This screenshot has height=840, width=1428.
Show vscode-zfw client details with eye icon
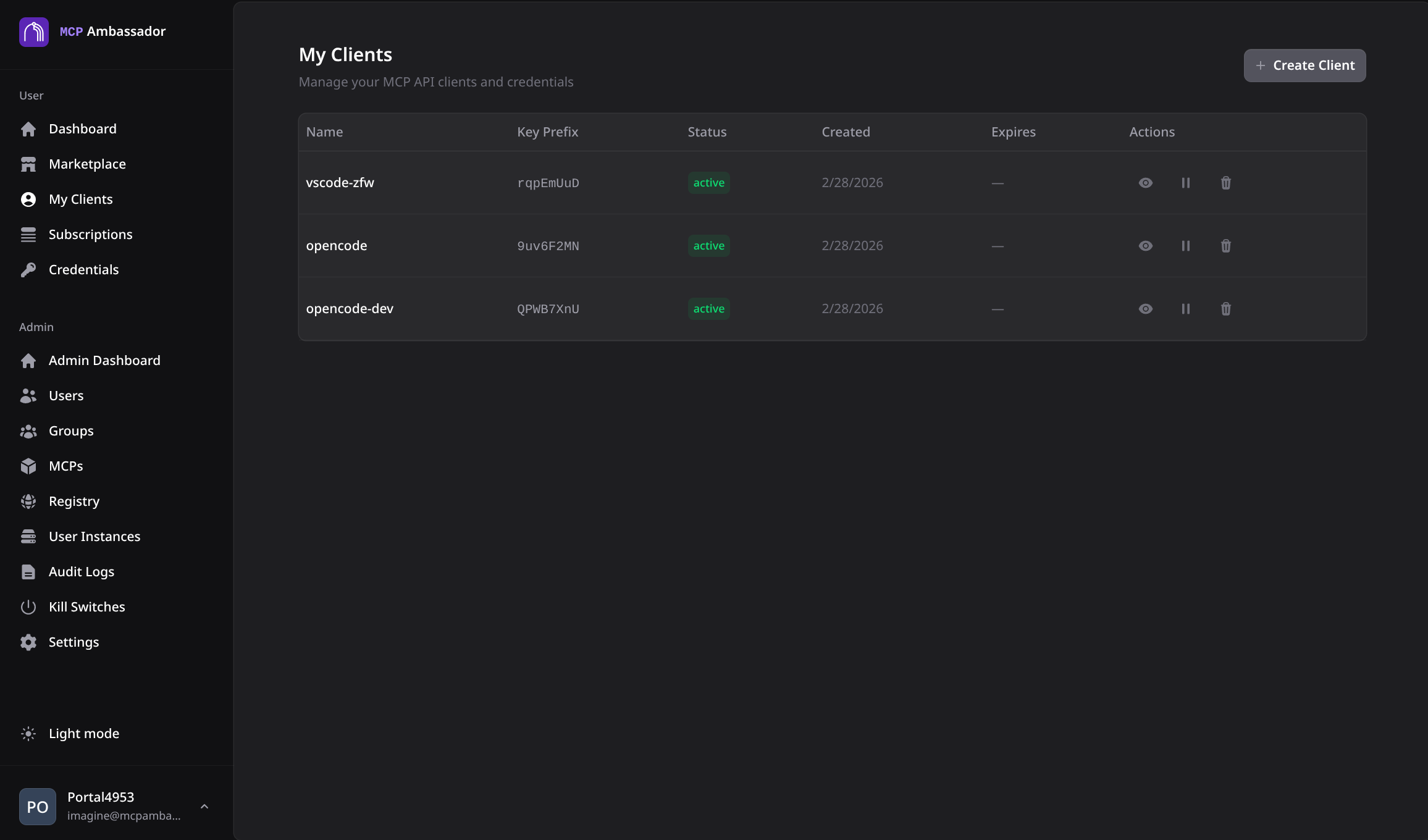click(x=1145, y=183)
